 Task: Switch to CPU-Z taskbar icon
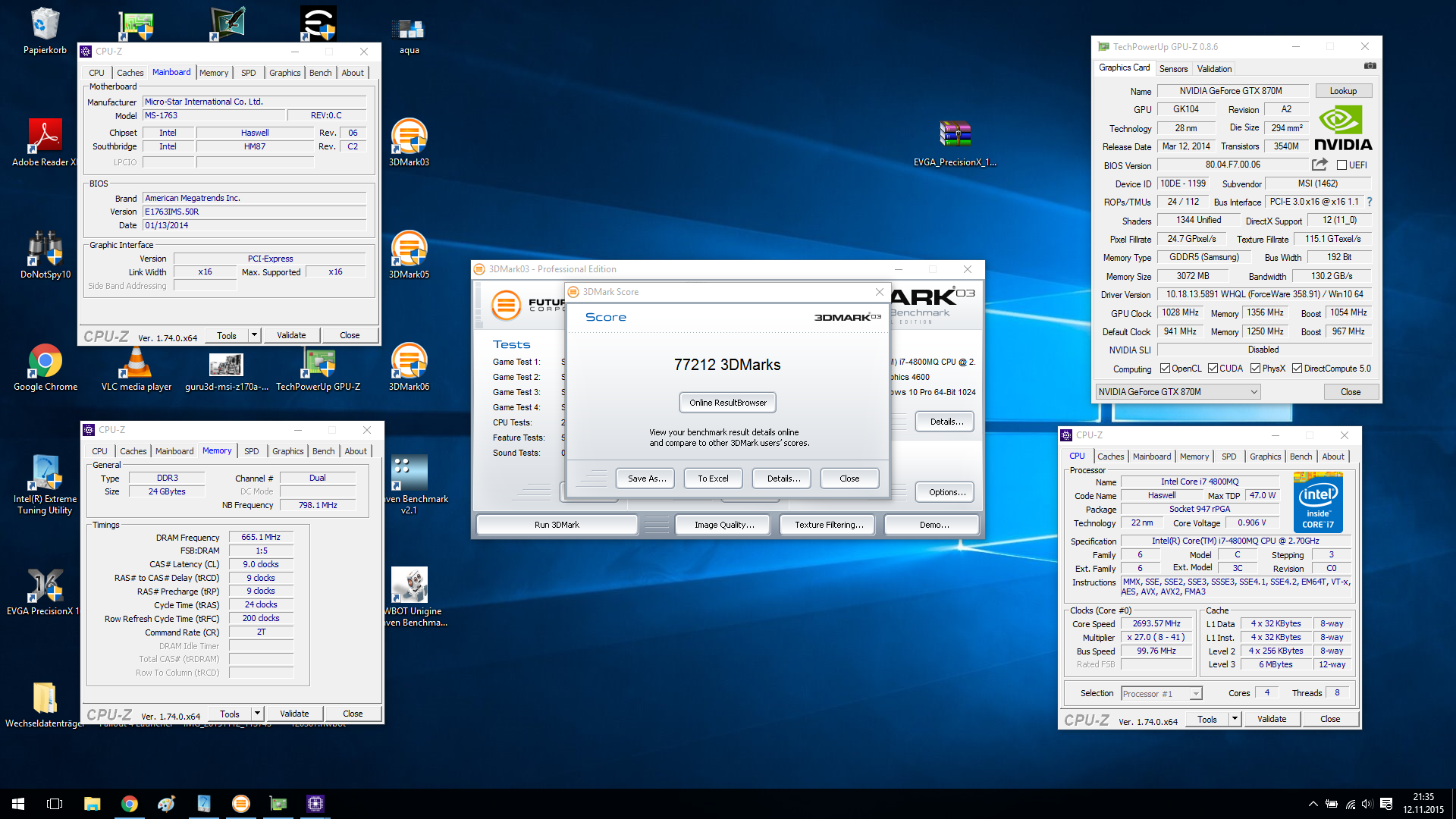click(x=315, y=804)
